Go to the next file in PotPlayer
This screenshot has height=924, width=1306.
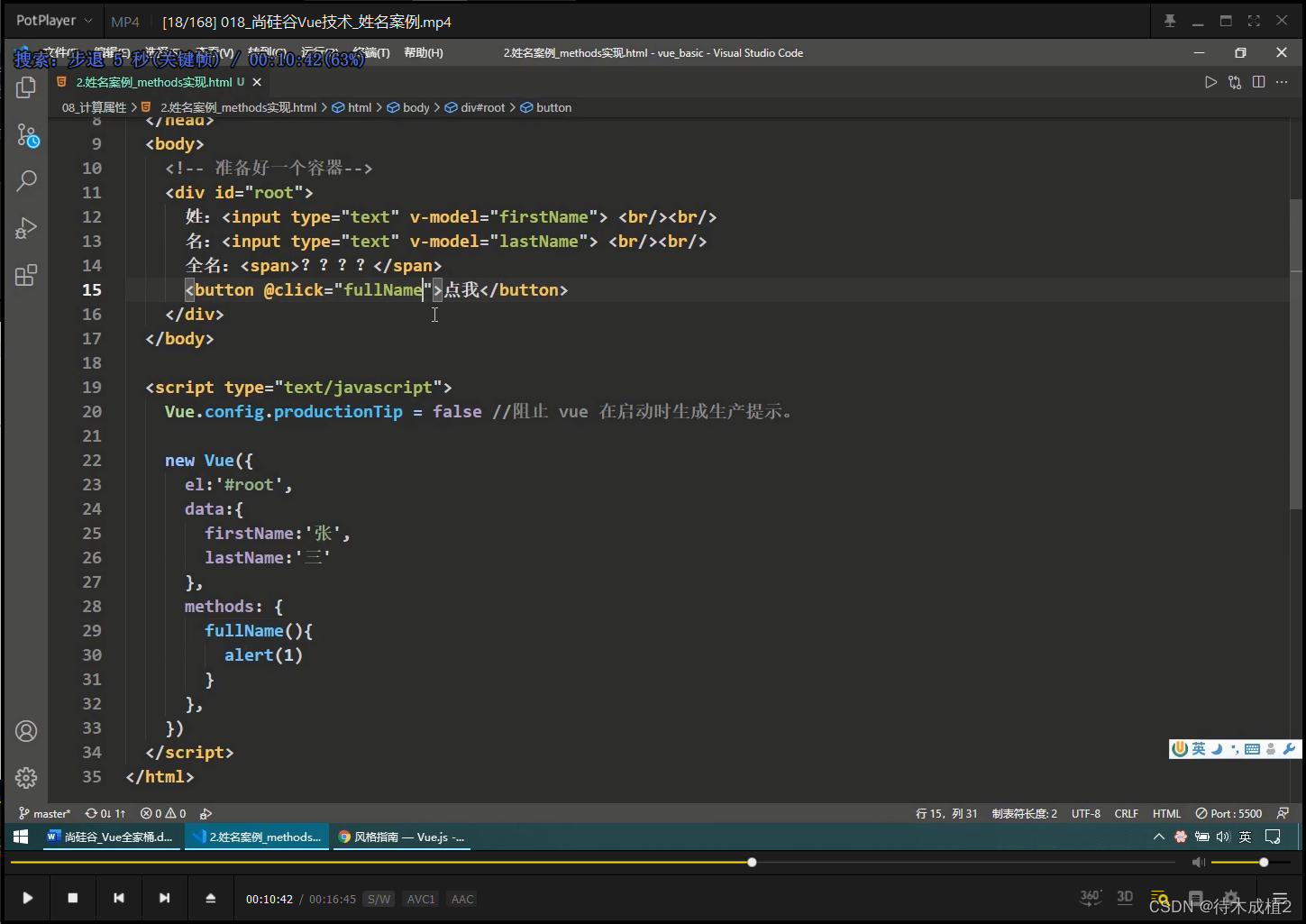pyautogui.click(x=164, y=898)
